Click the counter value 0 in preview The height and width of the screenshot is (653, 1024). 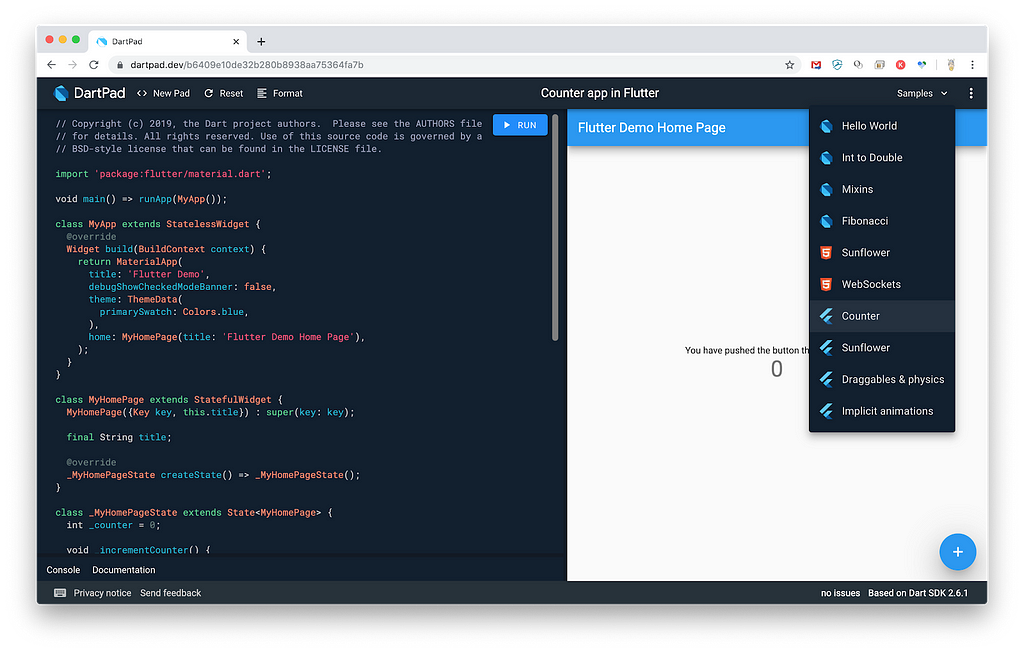(776, 370)
